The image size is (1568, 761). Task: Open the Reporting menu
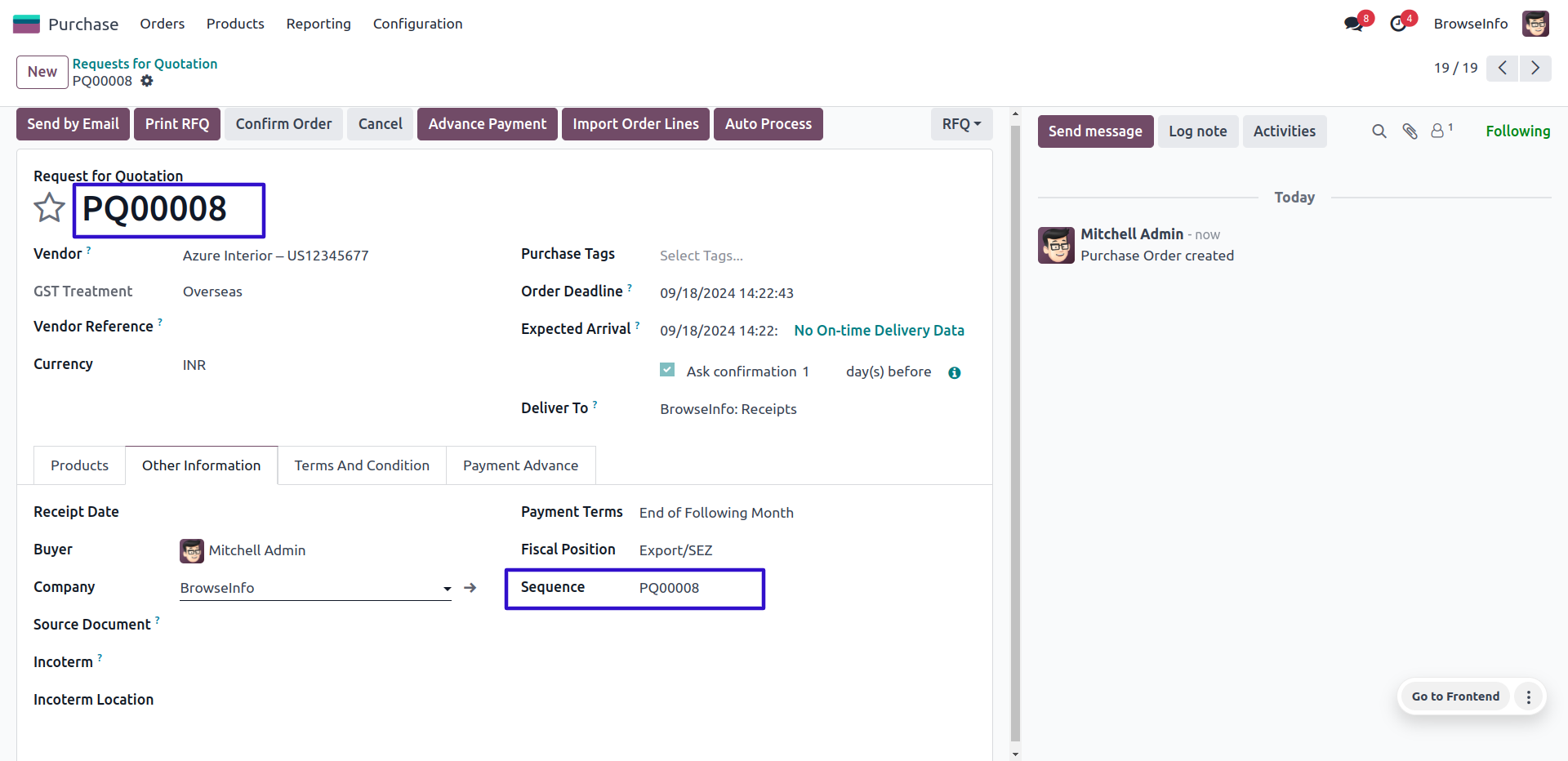tap(318, 24)
